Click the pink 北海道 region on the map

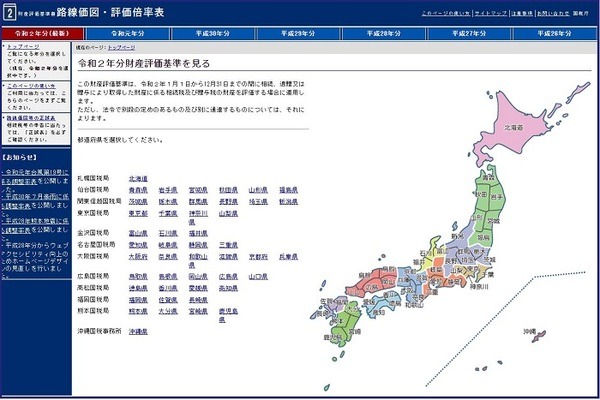(x=514, y=127)
